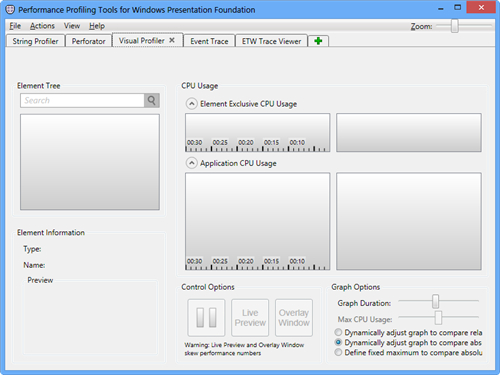The width and height of the screenshot is (500, 375).
Task: Click the Element Tree list box
Action: coord(90,162)
